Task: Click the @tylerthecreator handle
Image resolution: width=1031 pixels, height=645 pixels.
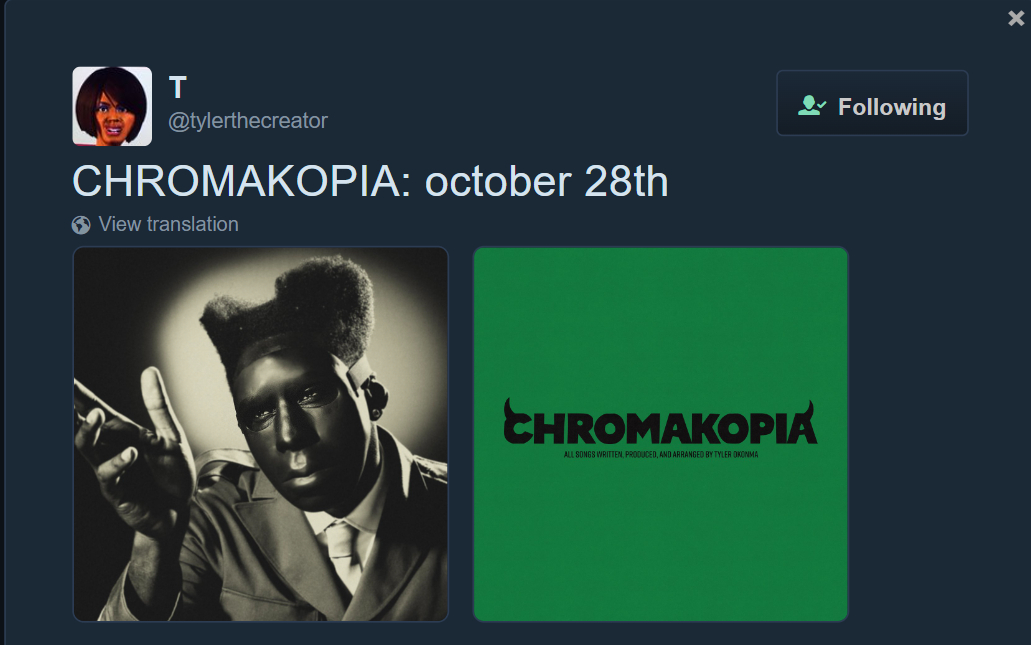Action: 248,121
